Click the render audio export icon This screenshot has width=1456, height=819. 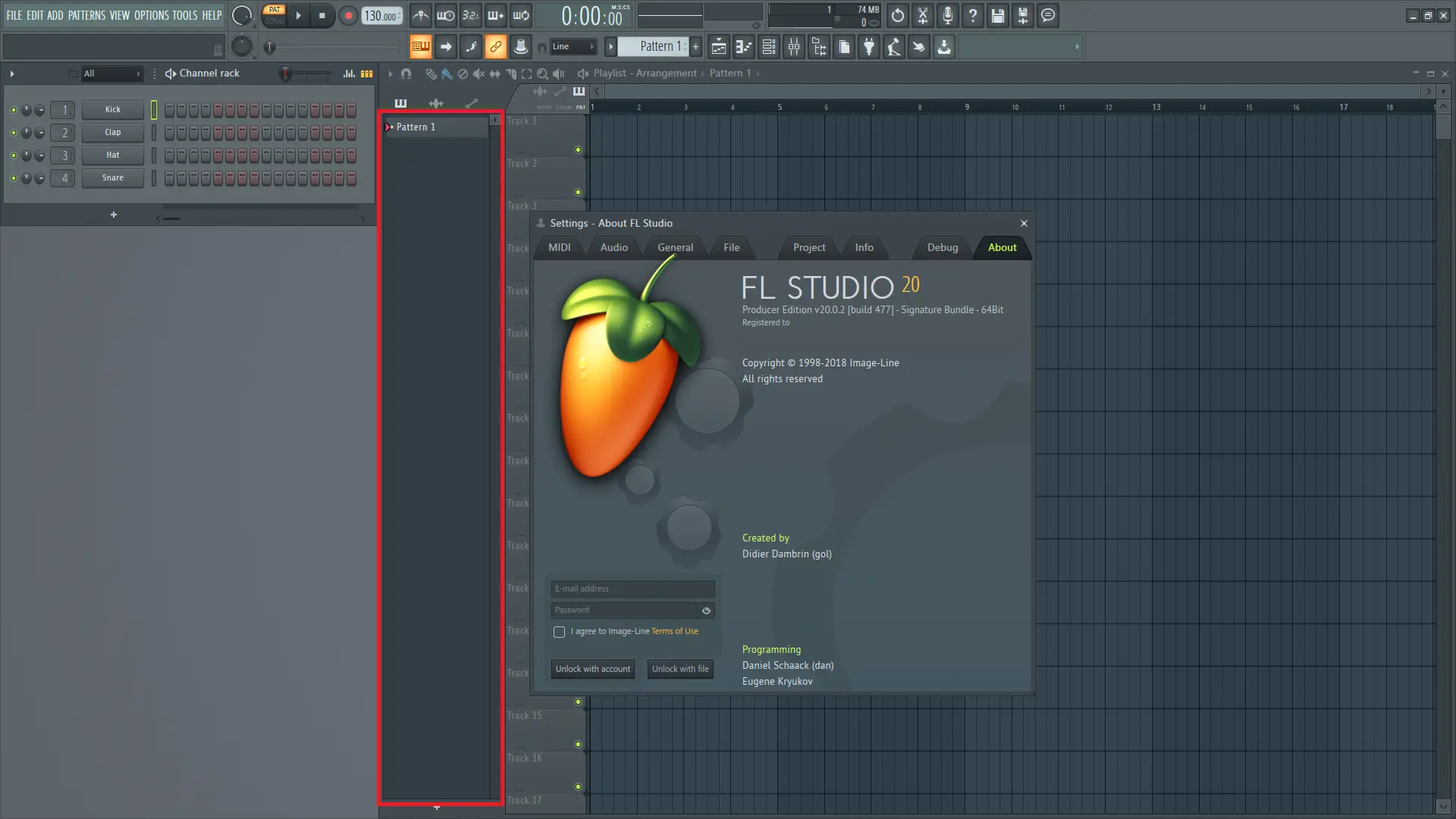pos(1023,15)
